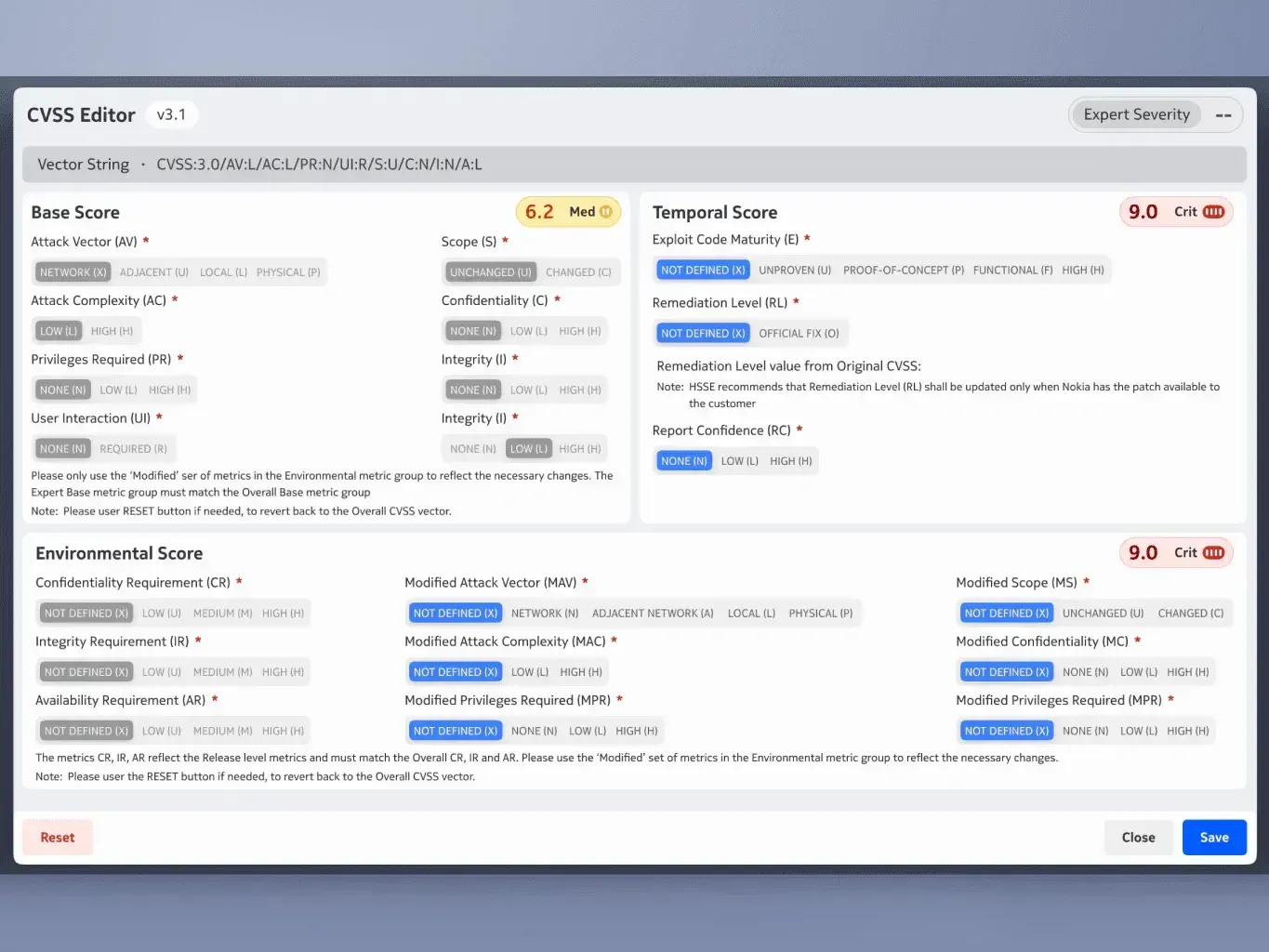Pick FUNCTIONAL (F) for Exploit Code Maturity
Screen dimensions: 1269x952
(1012, 271)
